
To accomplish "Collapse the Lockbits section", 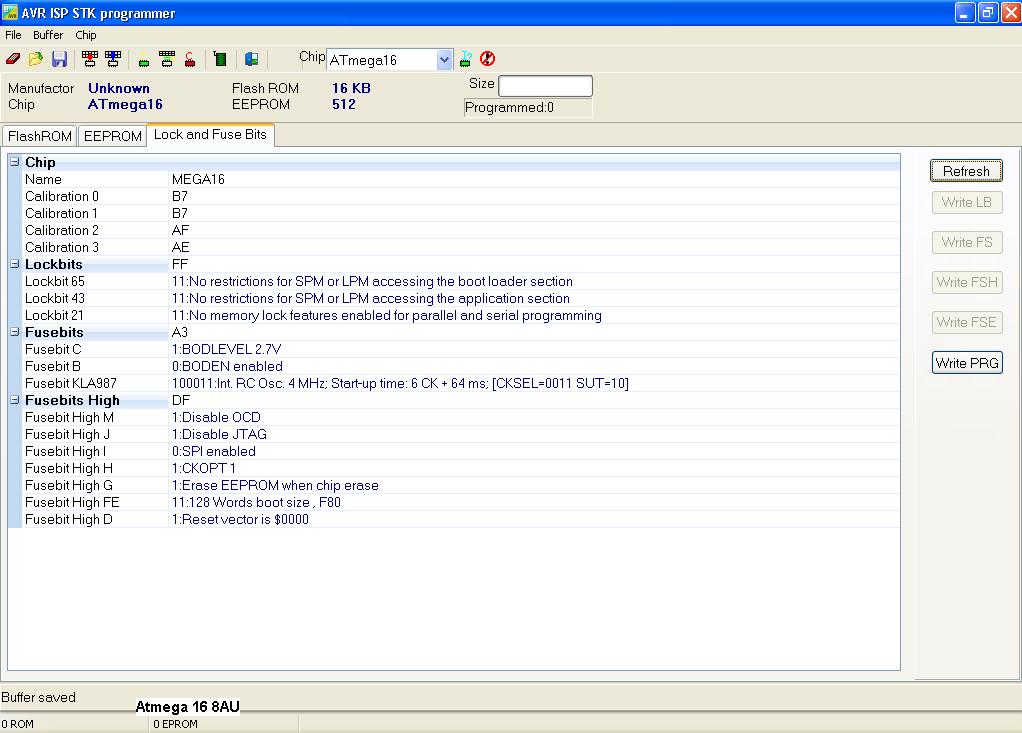I will pos(15,264).
